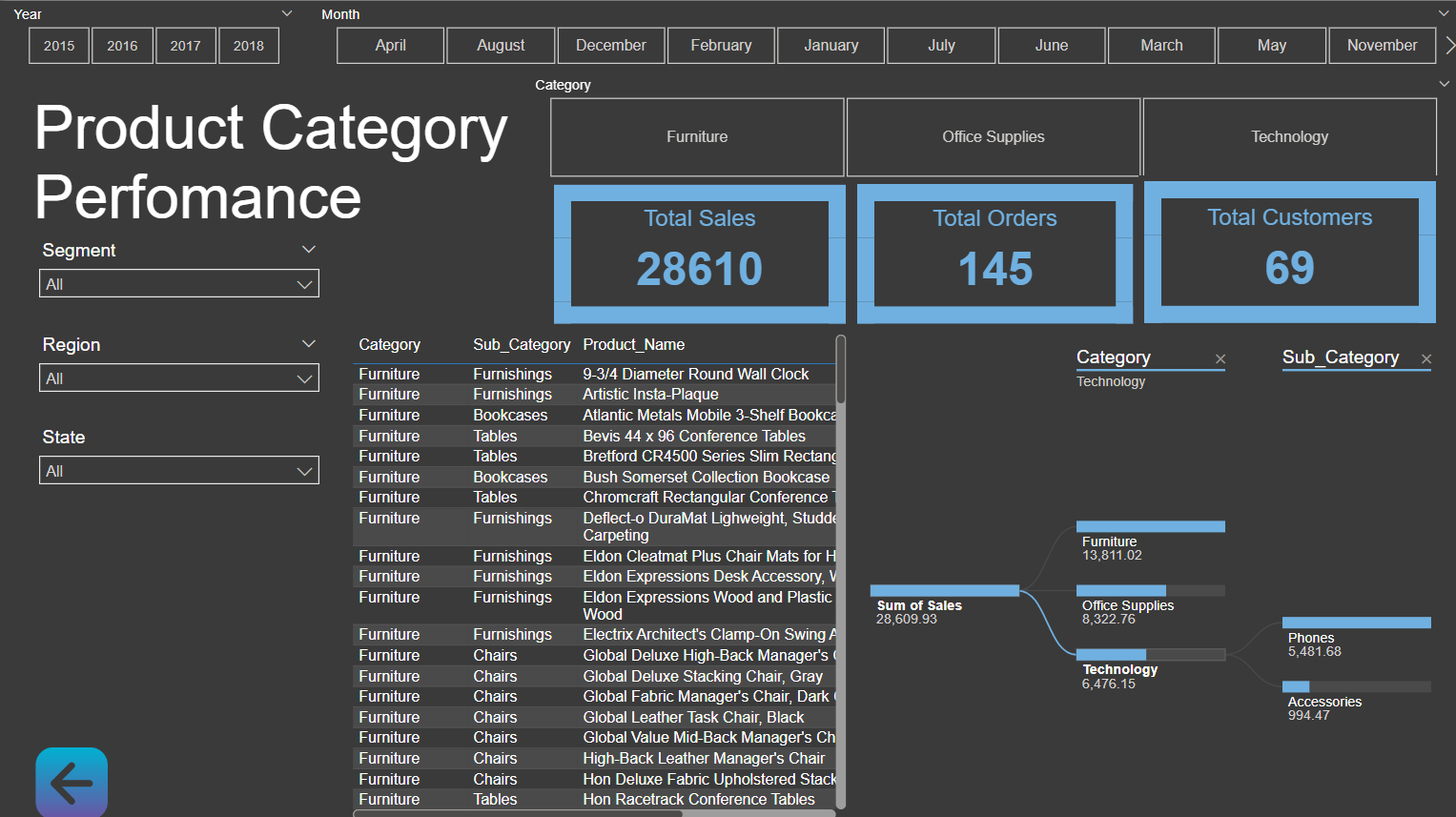The height and width of the screenshot is (817, 1456).
Task: Select the Office Supplies bar in decomposition tree
Action: coord(1151,591)
